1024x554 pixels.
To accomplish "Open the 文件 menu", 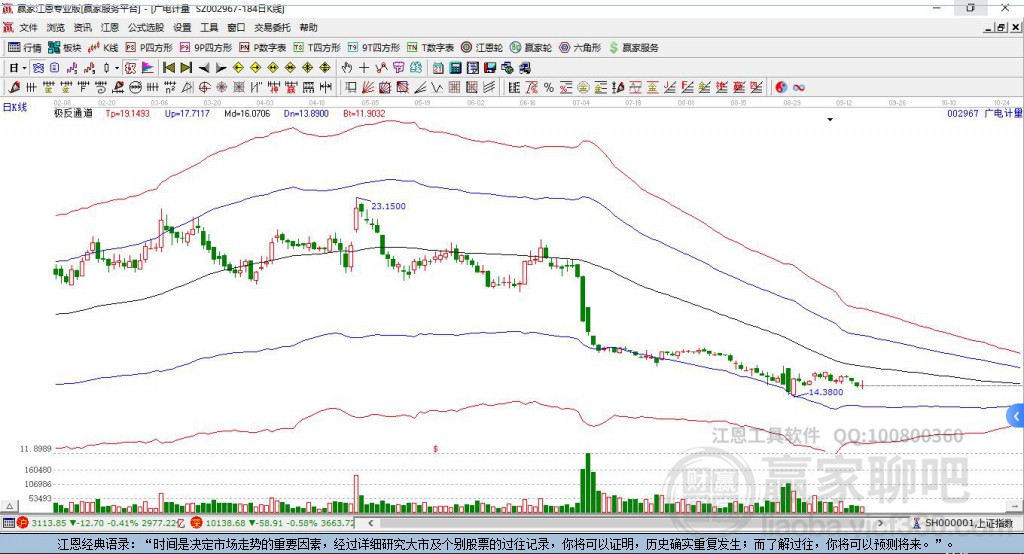I will click(x=28, y=27).
